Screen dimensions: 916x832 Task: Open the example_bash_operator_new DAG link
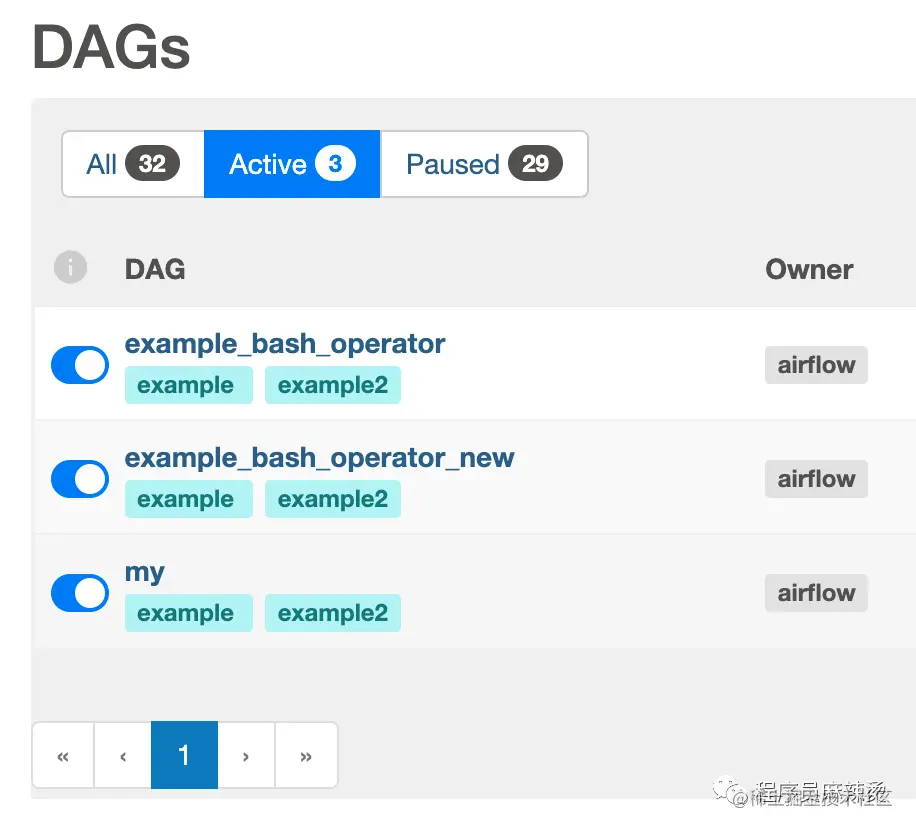click(x=320, y=458)
